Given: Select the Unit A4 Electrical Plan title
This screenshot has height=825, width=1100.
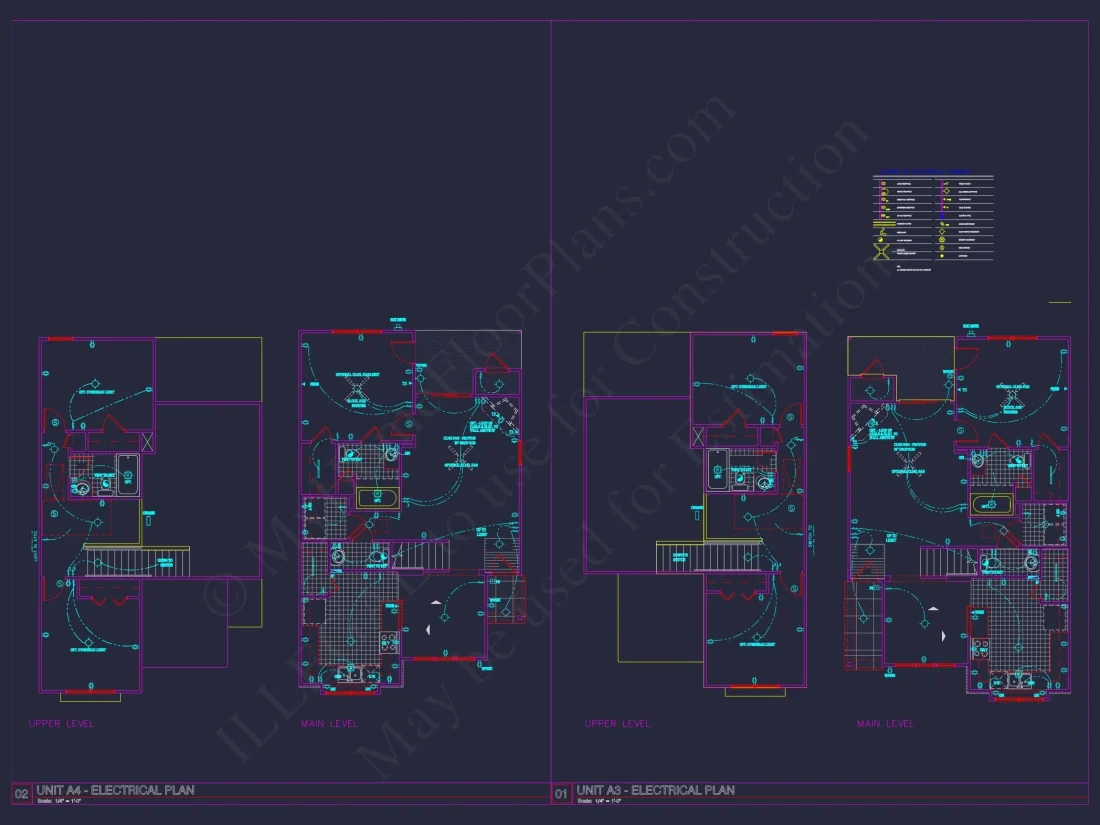Looking at the screenshot, I should pos(115,790).
